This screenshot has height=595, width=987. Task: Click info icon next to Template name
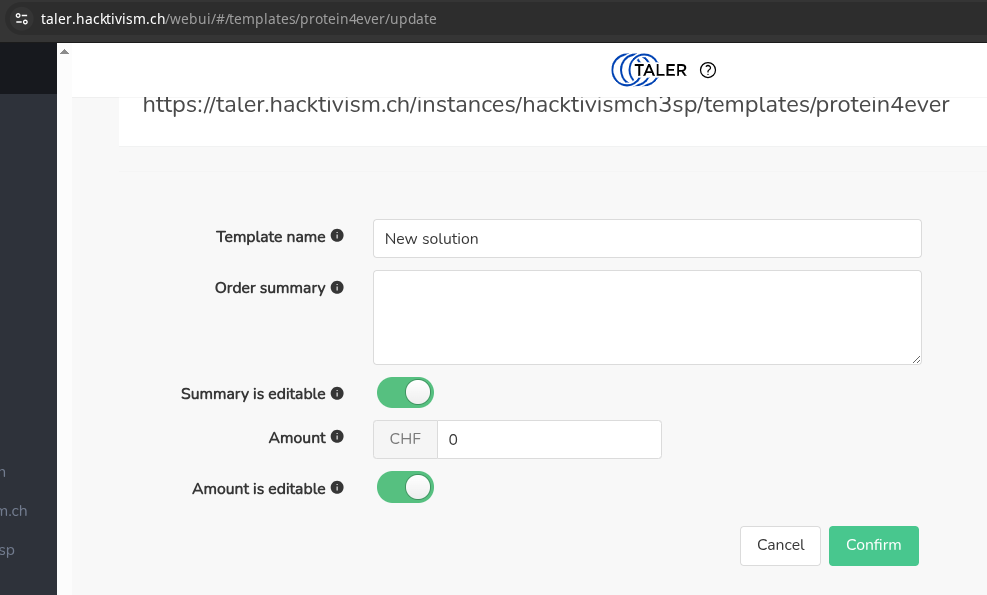click(x=337, y=235)
